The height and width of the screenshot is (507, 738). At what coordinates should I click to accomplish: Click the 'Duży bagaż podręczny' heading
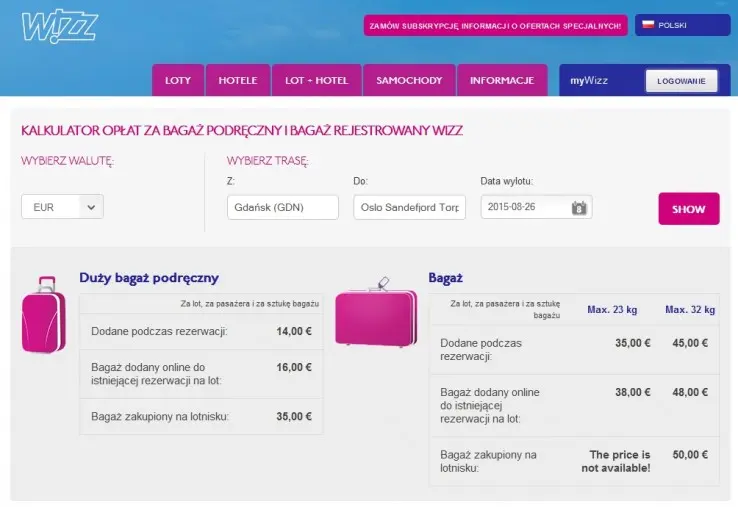(149, 278)
